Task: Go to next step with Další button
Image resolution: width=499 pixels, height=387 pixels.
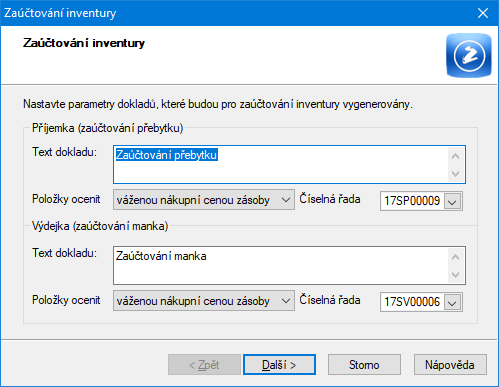Action: [x=279, y=365]
